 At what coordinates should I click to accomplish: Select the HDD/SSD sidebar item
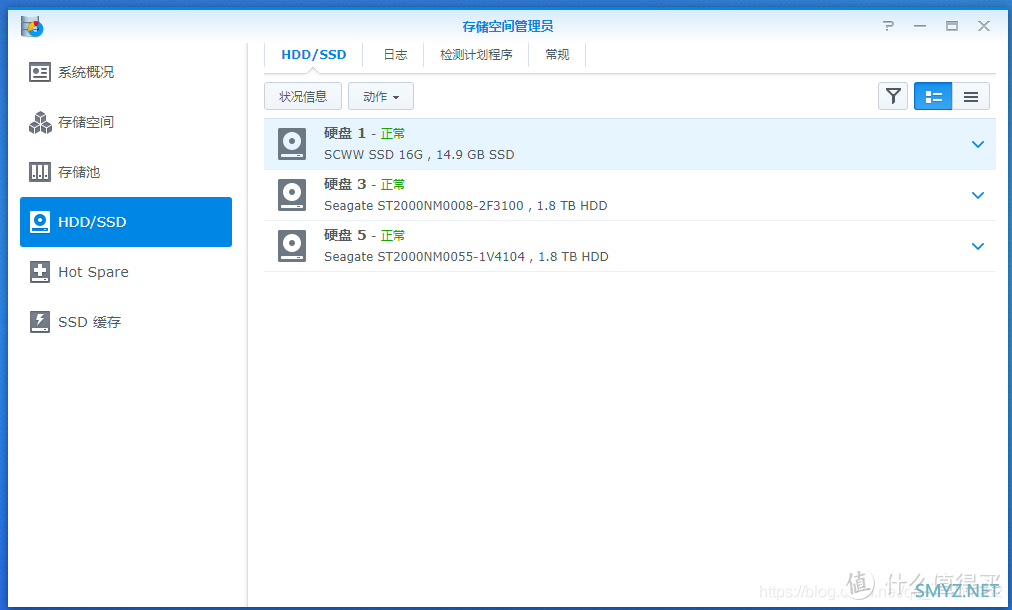pyautogui.click(x=126, y=222)
